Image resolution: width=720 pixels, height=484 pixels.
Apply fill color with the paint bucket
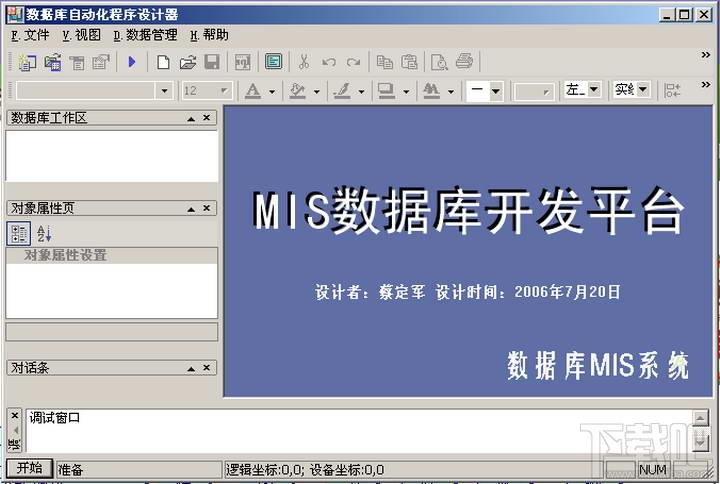click(x=297, y=91)
